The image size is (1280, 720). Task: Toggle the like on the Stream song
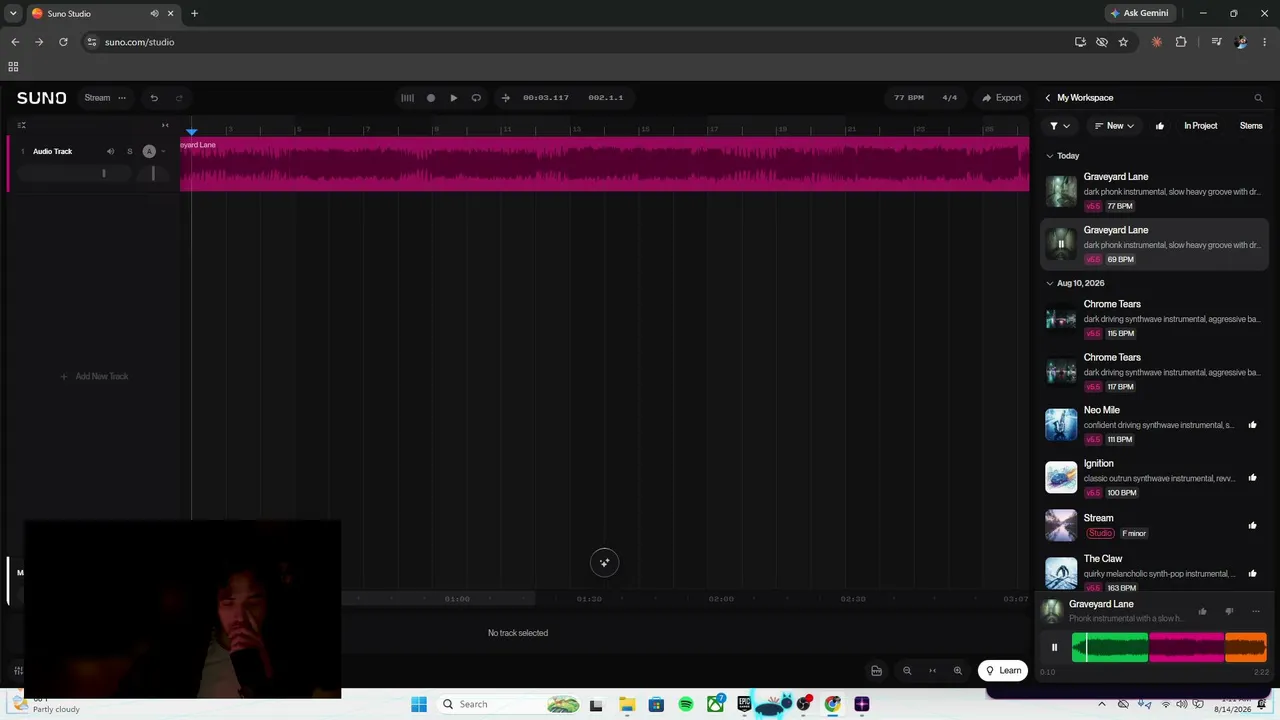[x=1253, y=526]
